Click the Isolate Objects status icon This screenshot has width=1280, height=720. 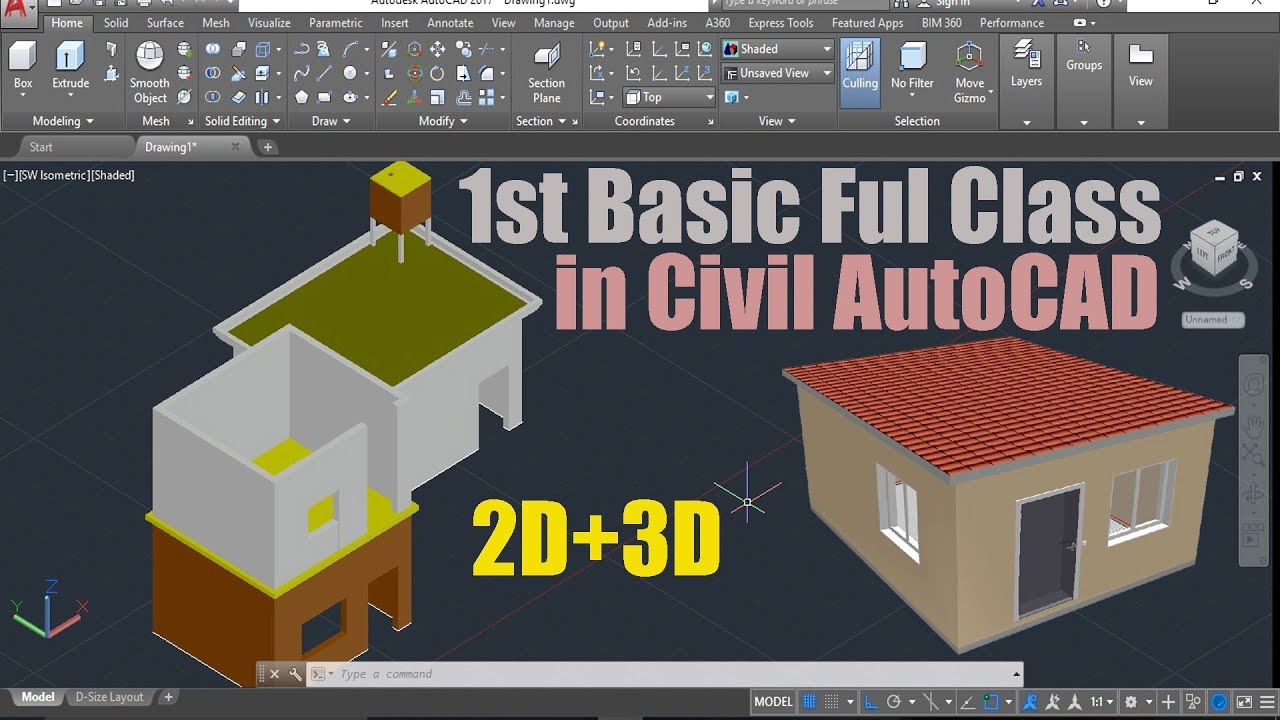[1194, 702]
